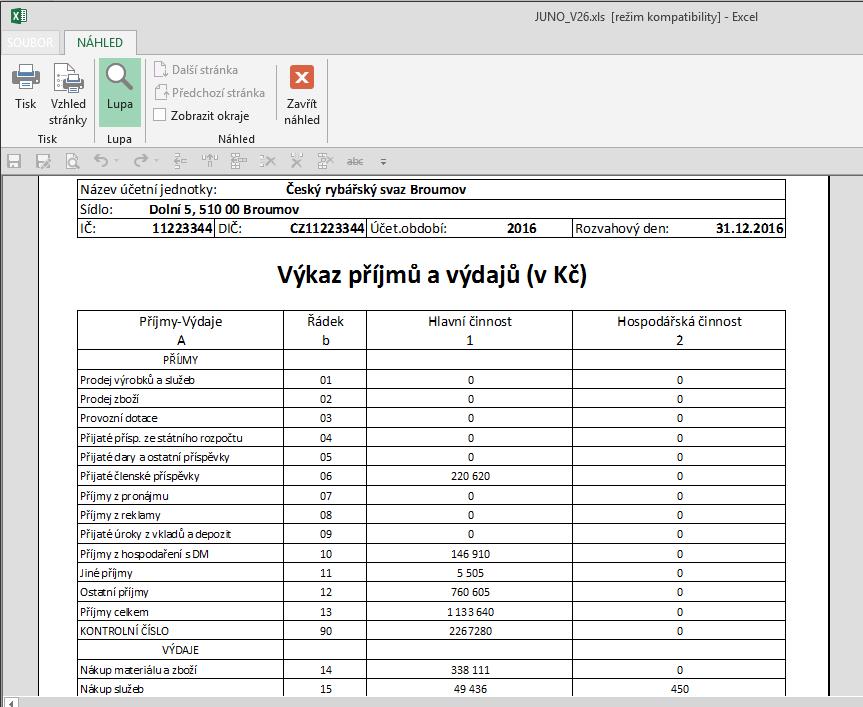The height and width of the screenshot is (707, 863).
Task: Click the value 146 910
Action: point(471,554)
